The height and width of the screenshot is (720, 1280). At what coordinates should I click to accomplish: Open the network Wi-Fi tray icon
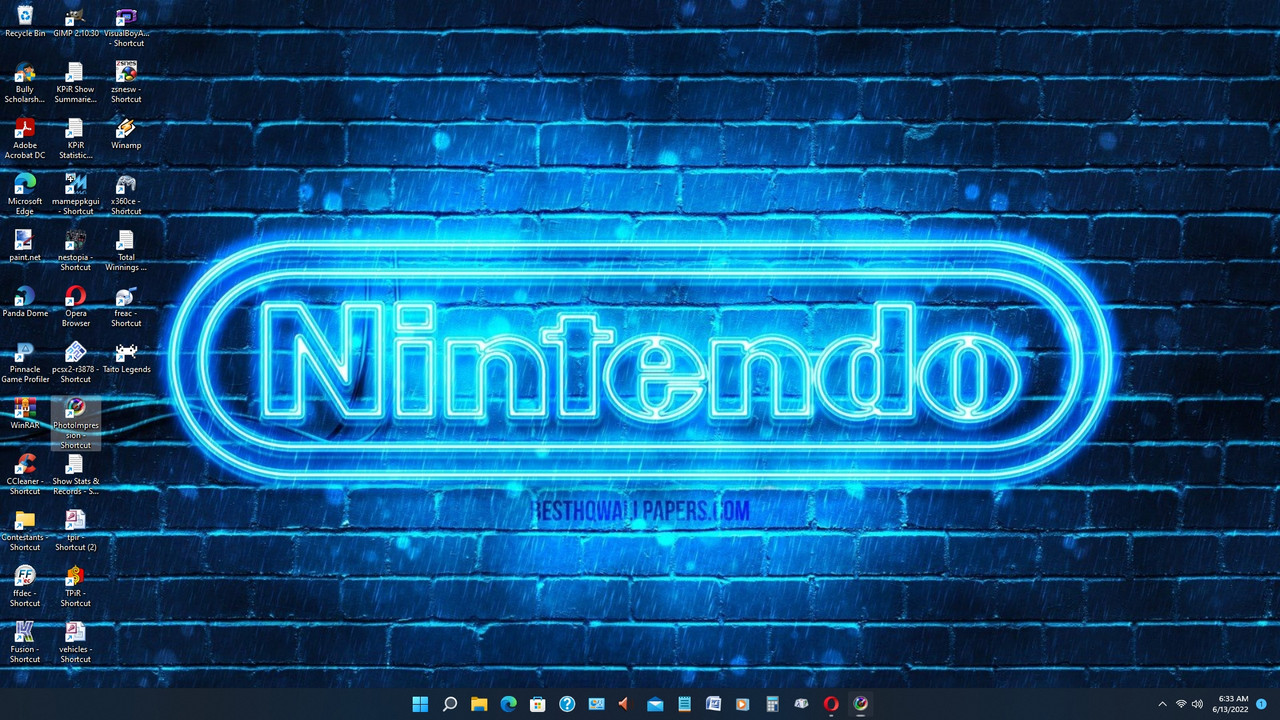tap(1181, 704)
